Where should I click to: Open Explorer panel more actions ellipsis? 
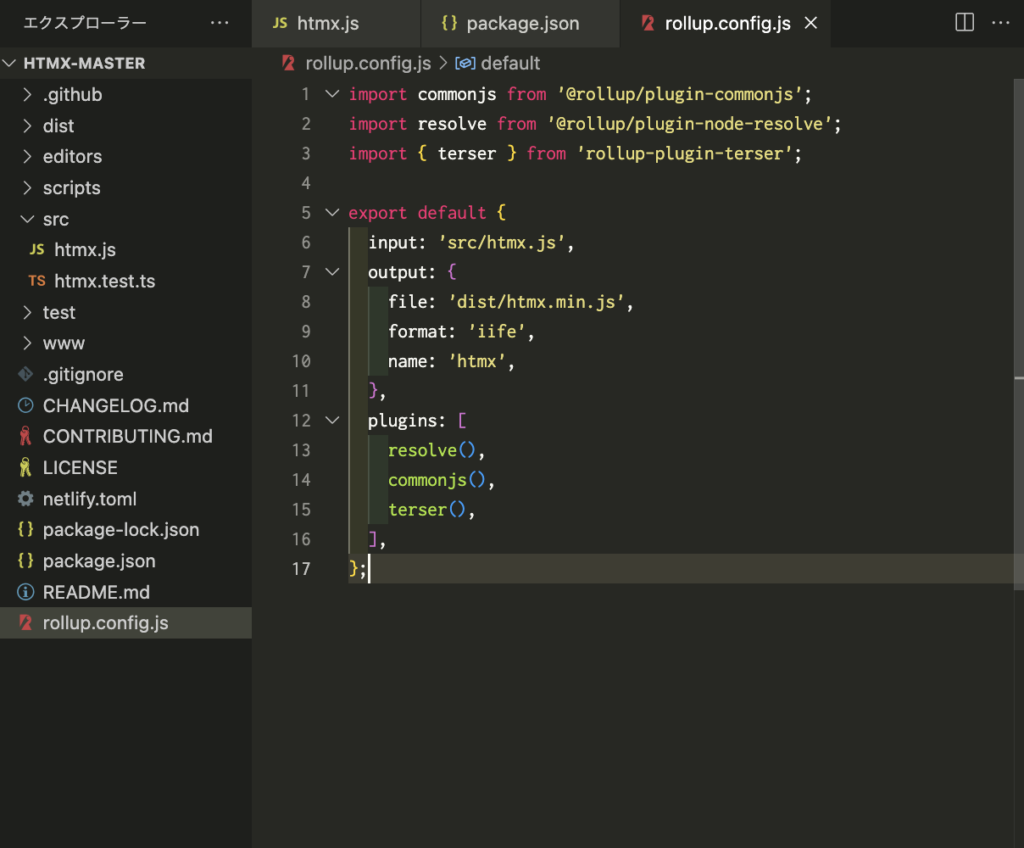coord(219,22)
